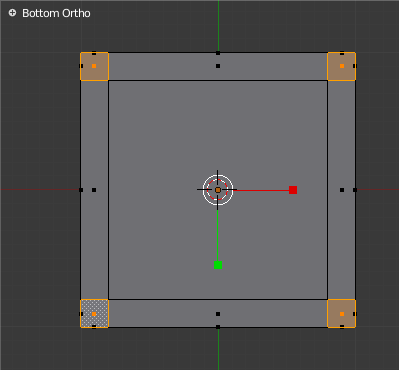Grab the red X-axis manipulator handle
Image resolution: width=399 pixels, height=370 pixels.
pyautogui.click(x=293, y=190)
